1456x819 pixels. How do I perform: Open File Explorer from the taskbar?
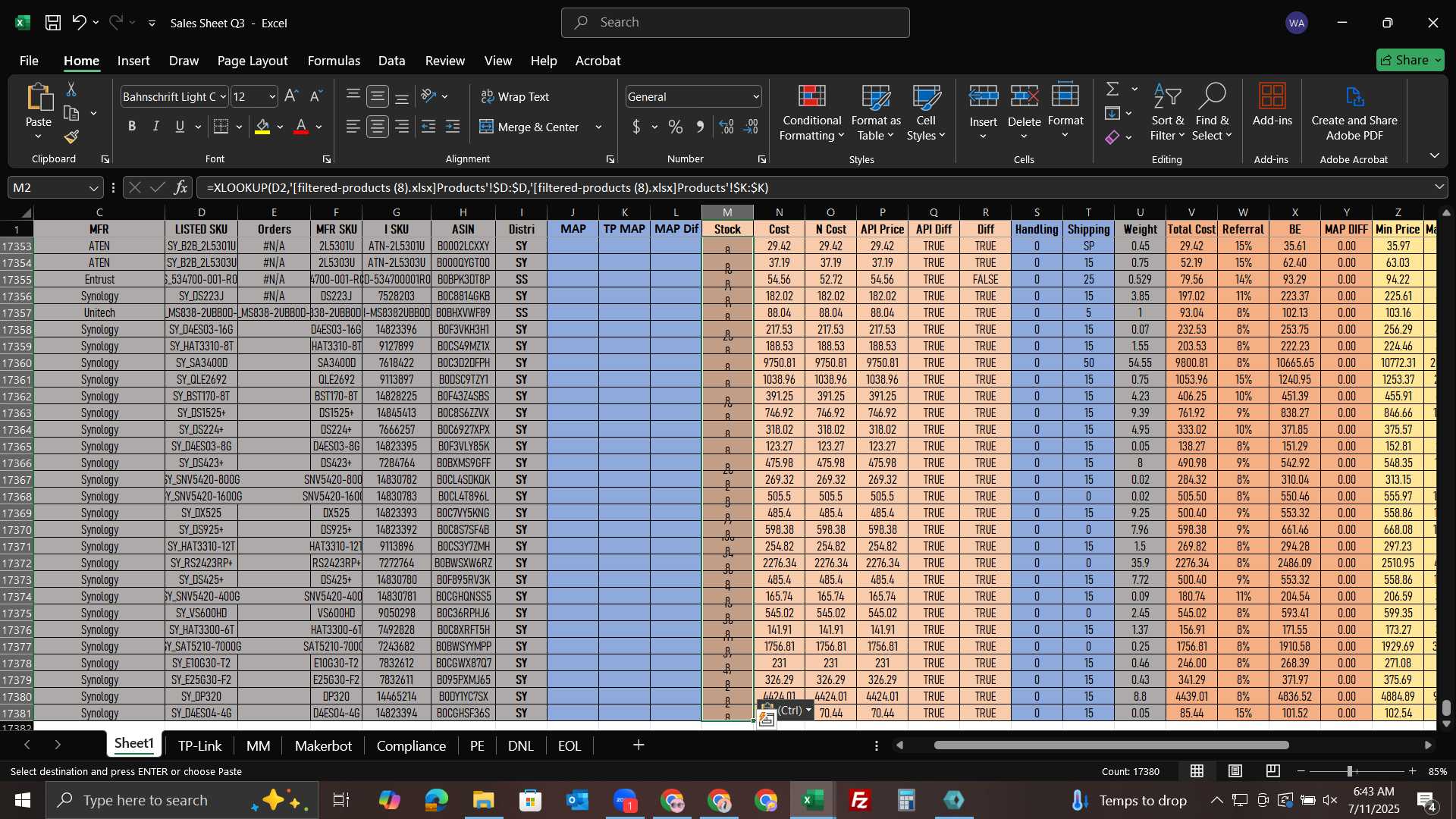click(x=483, y=801)
